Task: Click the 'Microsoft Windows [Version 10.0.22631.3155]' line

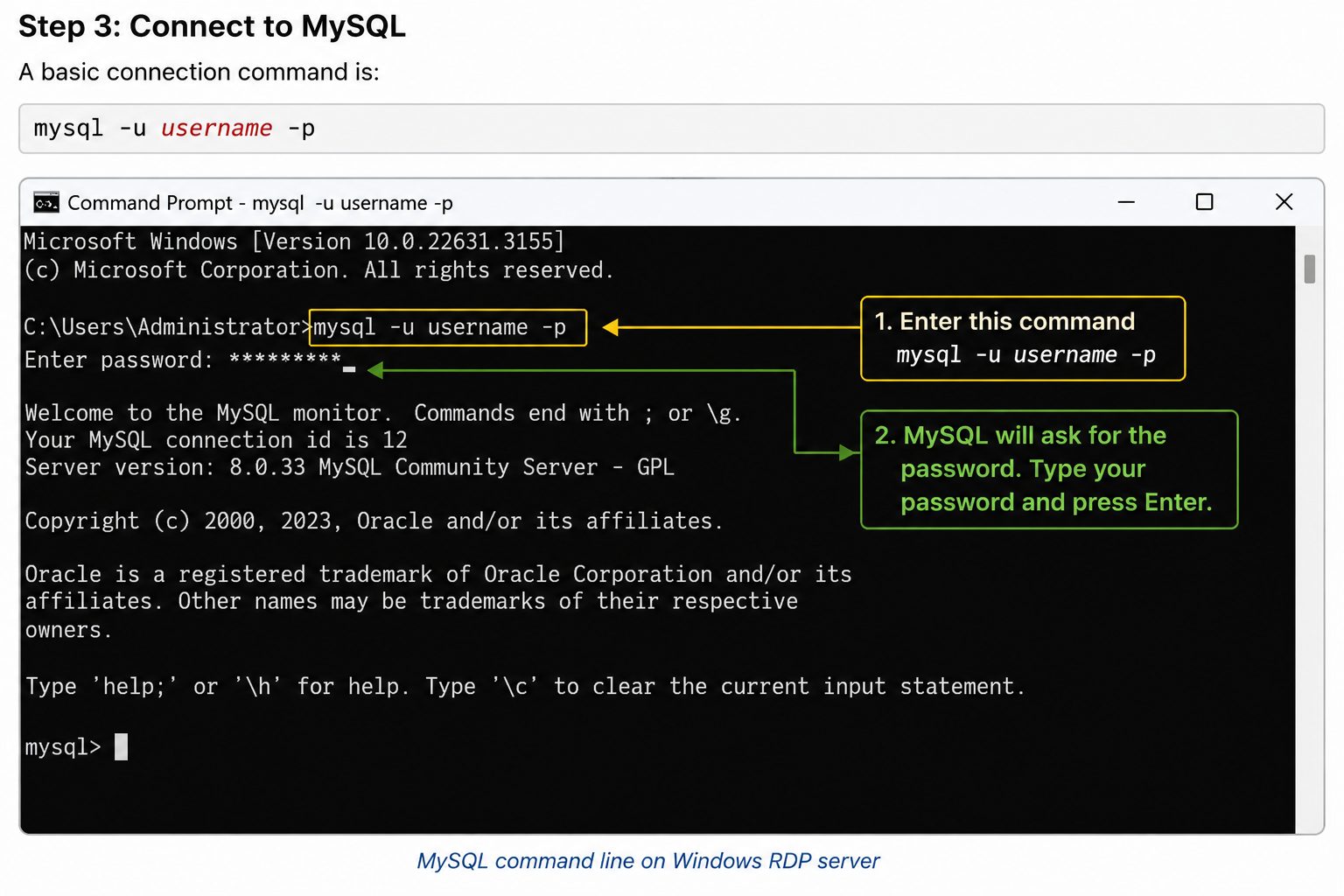Action: coord(294,241)
